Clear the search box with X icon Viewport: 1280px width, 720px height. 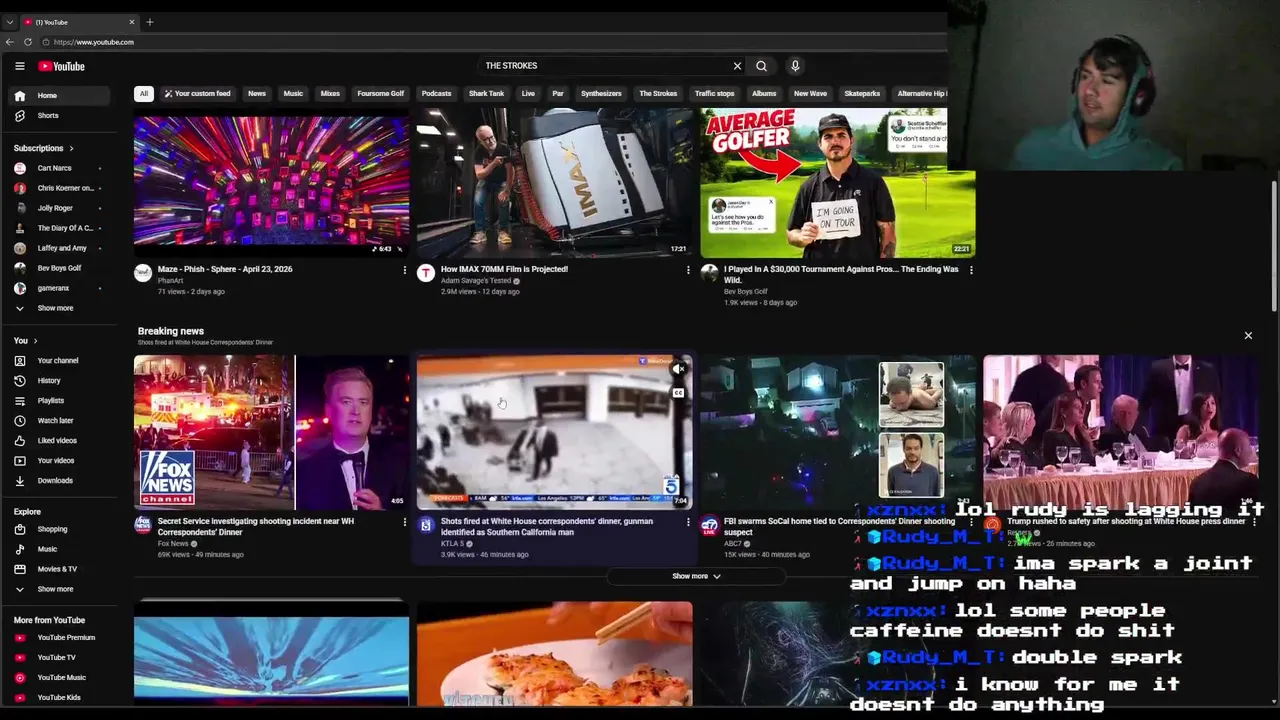click(x=737, y=66)
